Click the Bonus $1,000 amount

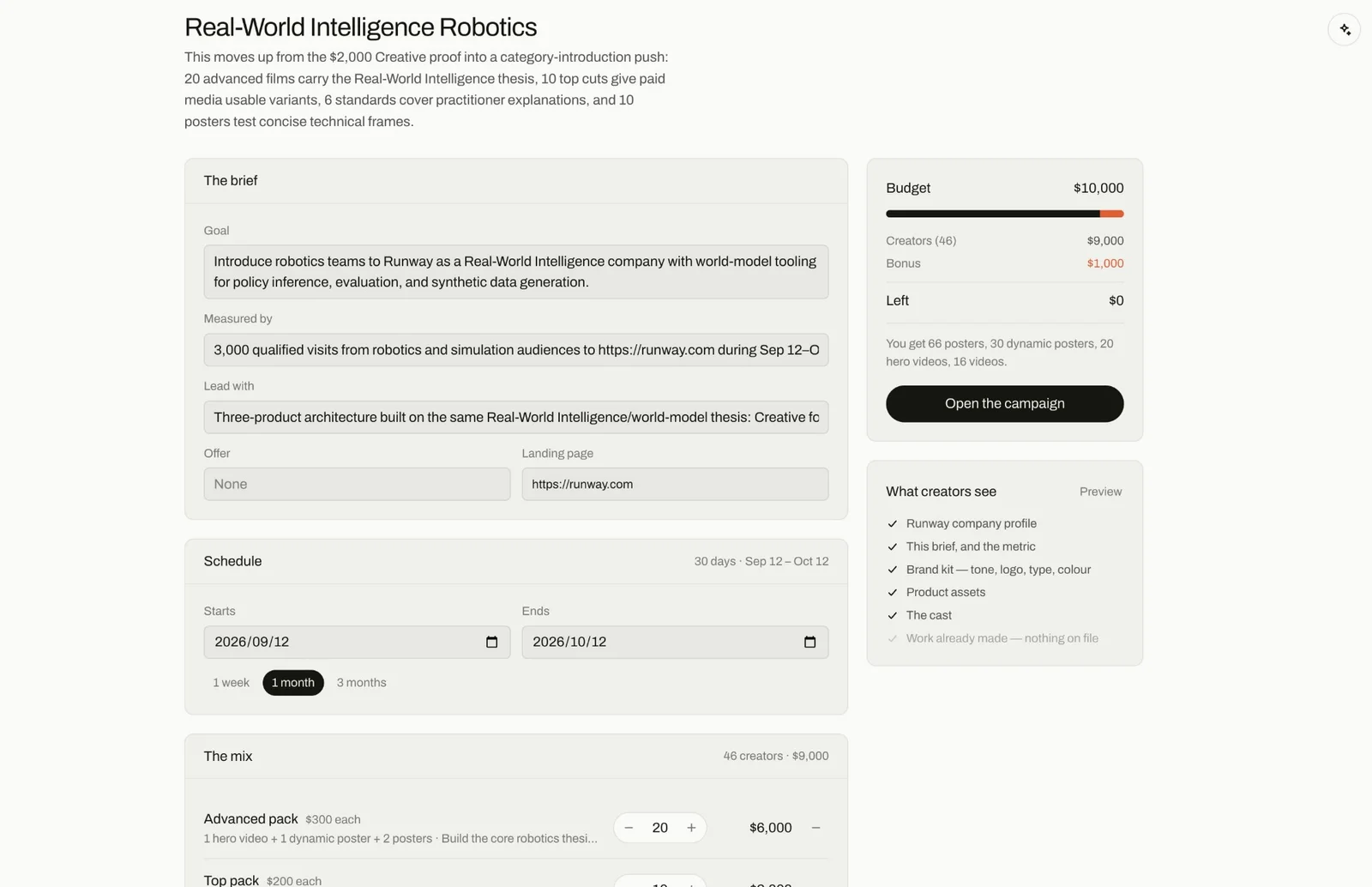pyautogui.click(x=1104, y=263)
